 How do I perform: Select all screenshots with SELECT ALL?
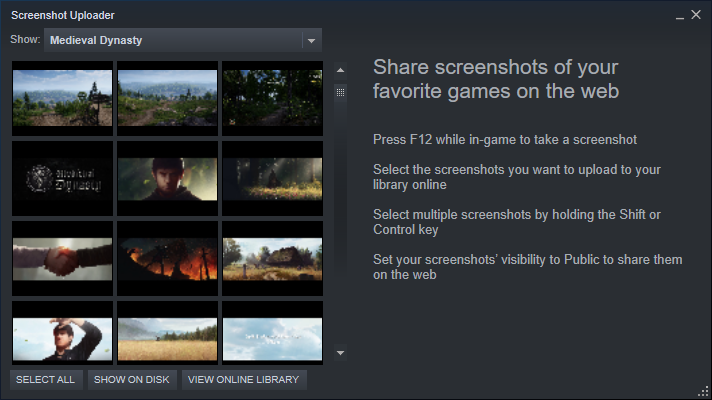[45, 380]
